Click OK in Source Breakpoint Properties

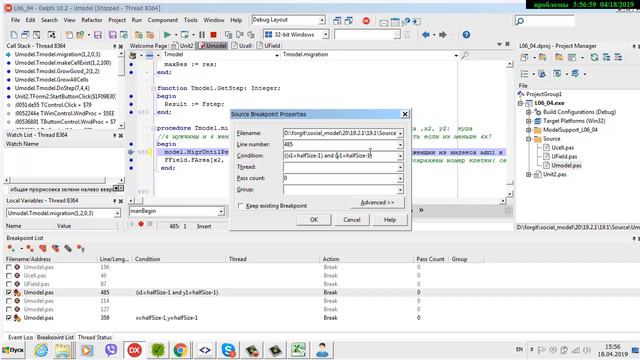(x=313, y=220)
